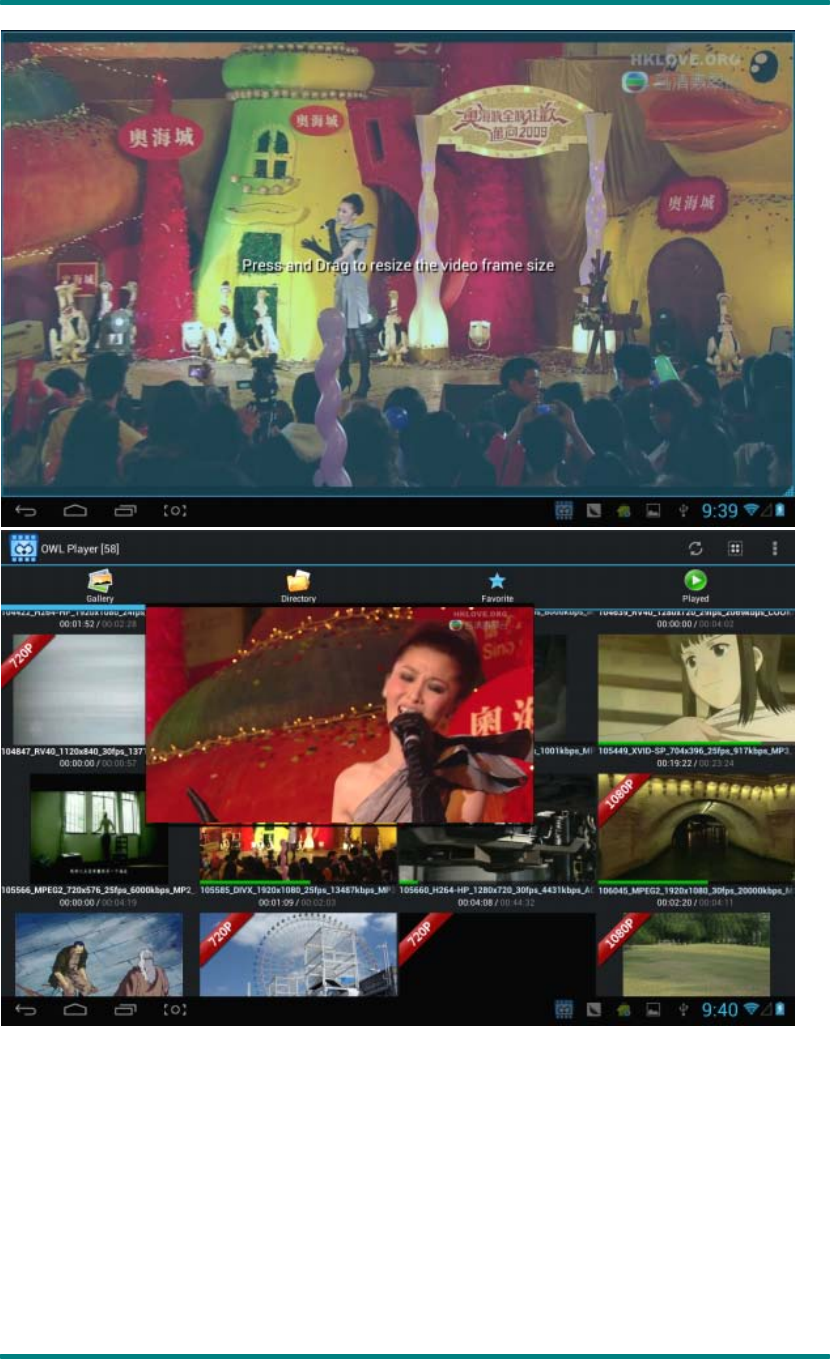
Task: Select the 106045_MPEG2_1920x1080 file name
Action: 696,888
